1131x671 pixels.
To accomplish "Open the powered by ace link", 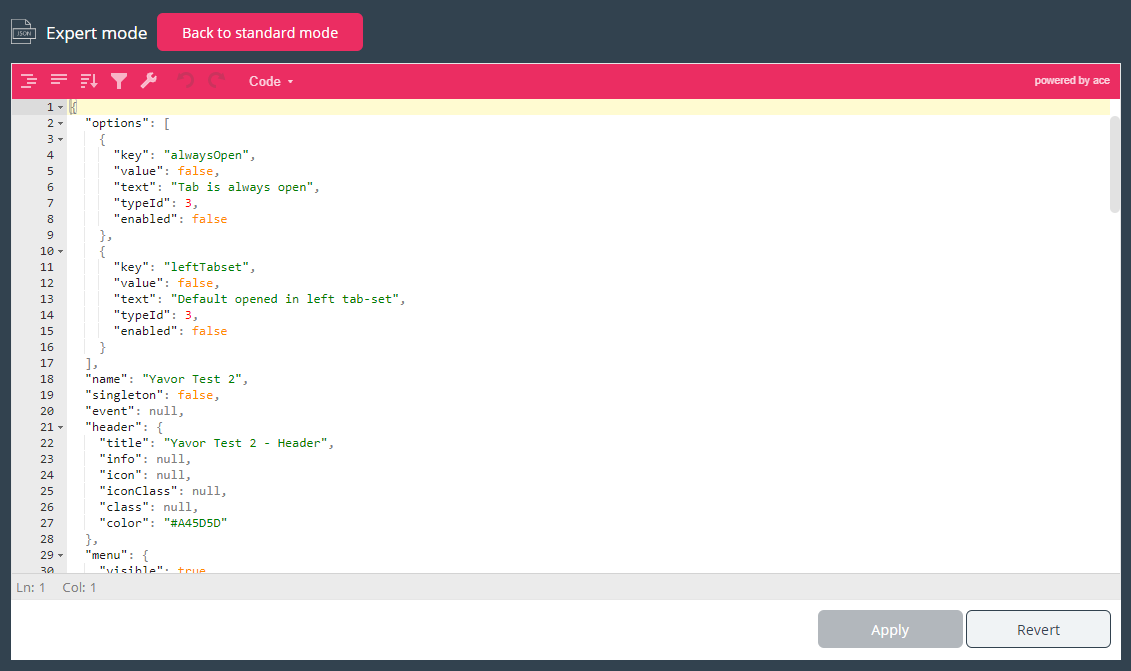I will [x=1071, y=81].
